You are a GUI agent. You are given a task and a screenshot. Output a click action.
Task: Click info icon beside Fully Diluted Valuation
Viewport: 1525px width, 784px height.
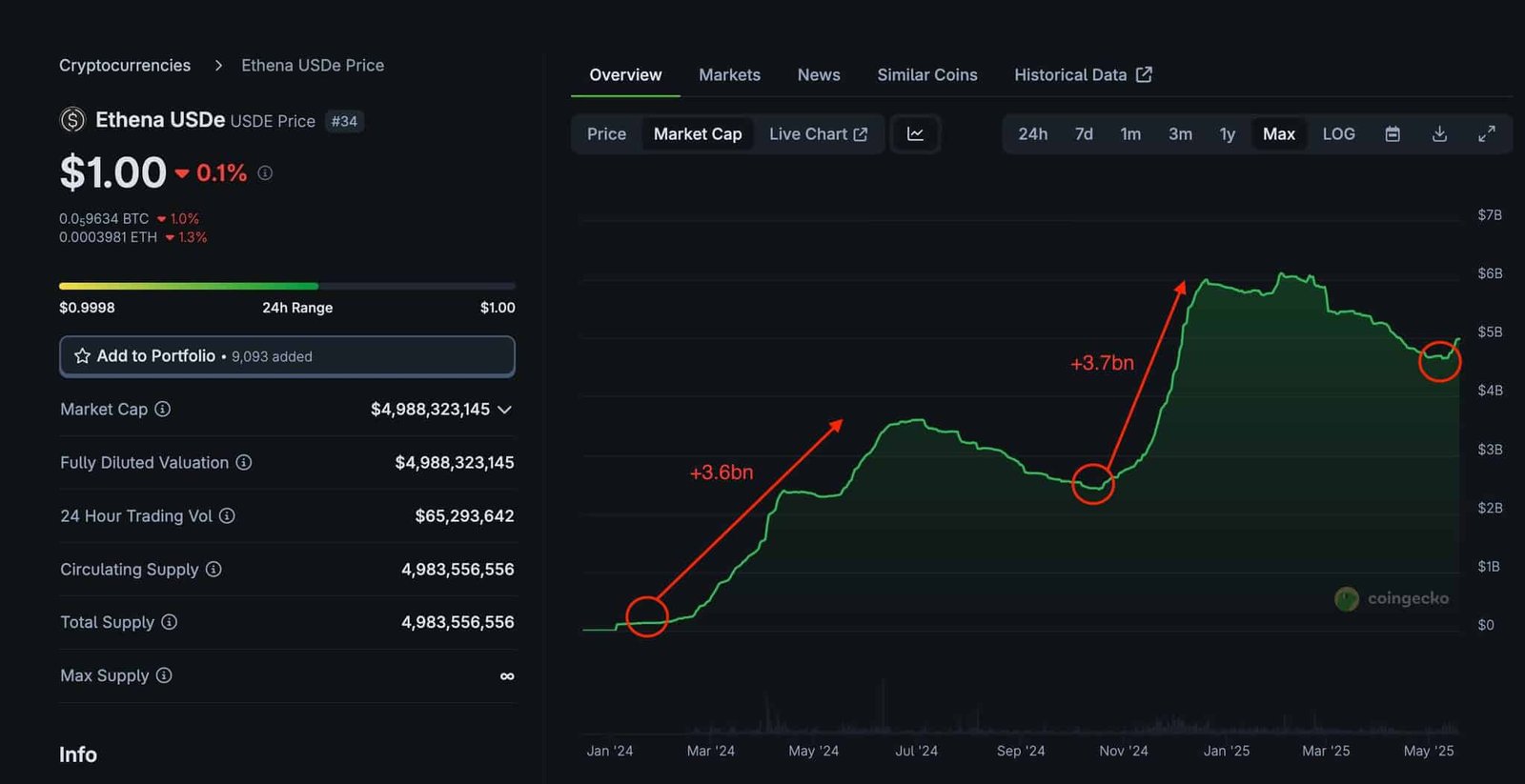[244, 462]
